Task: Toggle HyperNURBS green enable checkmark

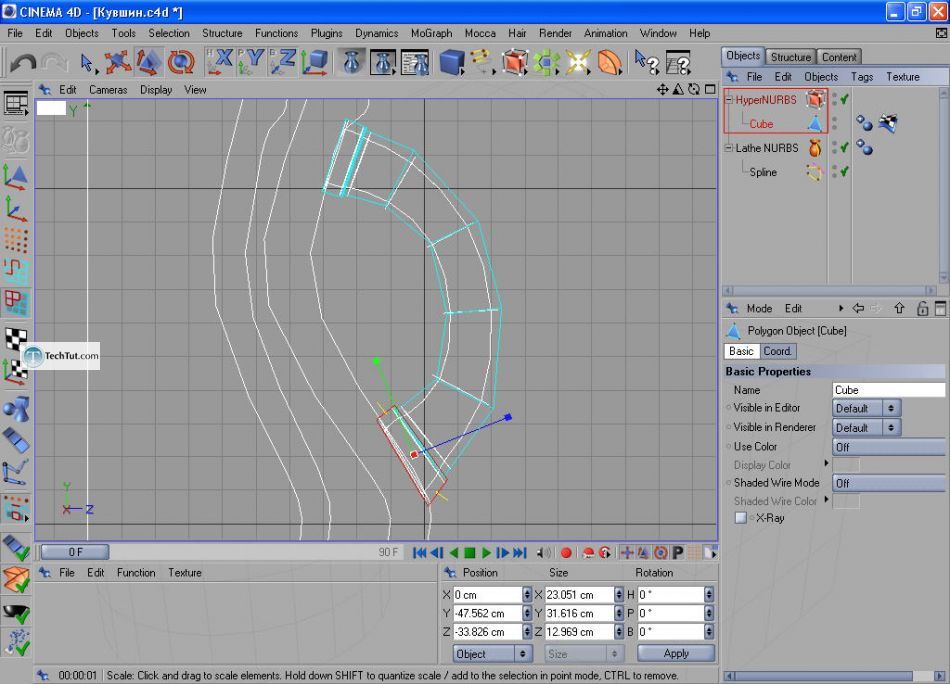Action: (845, 100)
